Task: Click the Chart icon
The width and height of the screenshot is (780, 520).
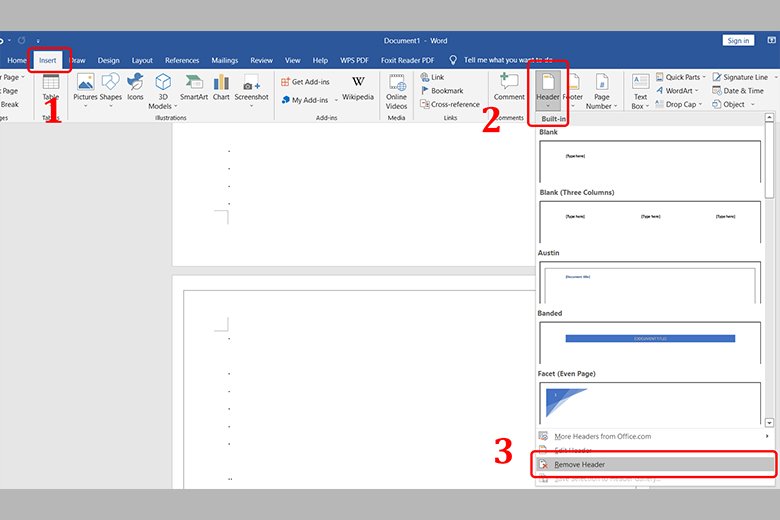Action: pyautogui.click(x=221, y=88)
